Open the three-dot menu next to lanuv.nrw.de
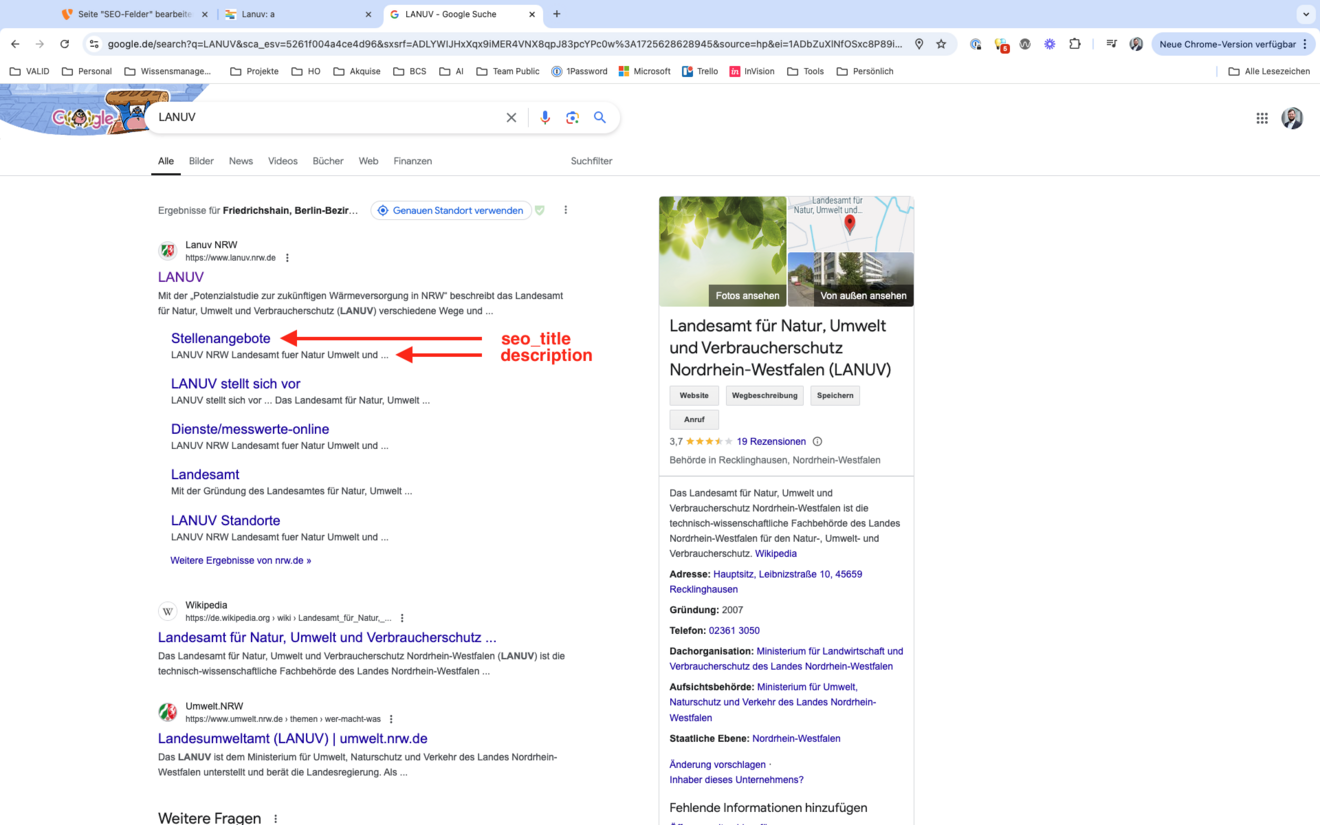This screenshot has width=1320, height=825. pyautogui.click(x=287, y=258)
